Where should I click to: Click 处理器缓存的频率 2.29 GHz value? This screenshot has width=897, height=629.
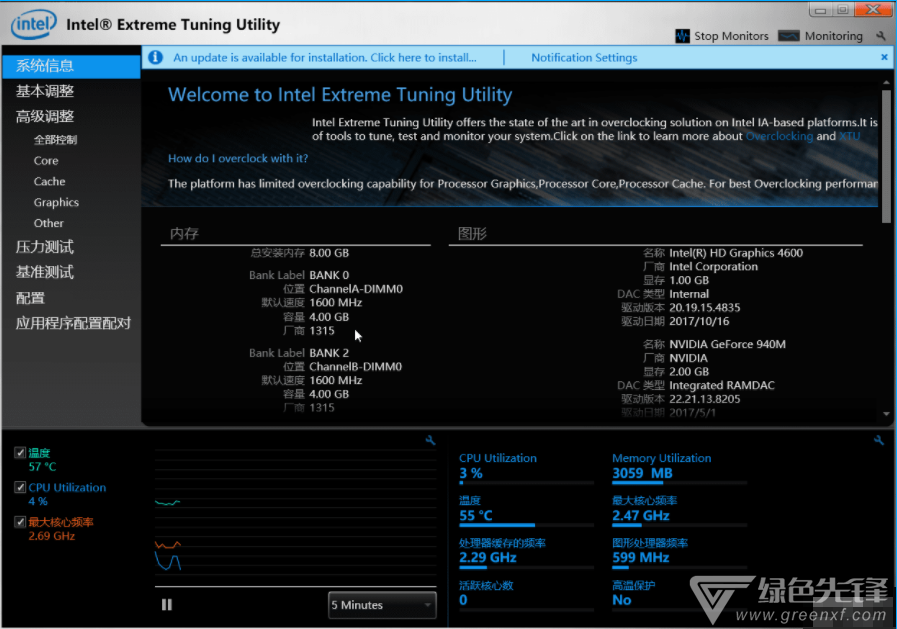click(x=488, y=558)
